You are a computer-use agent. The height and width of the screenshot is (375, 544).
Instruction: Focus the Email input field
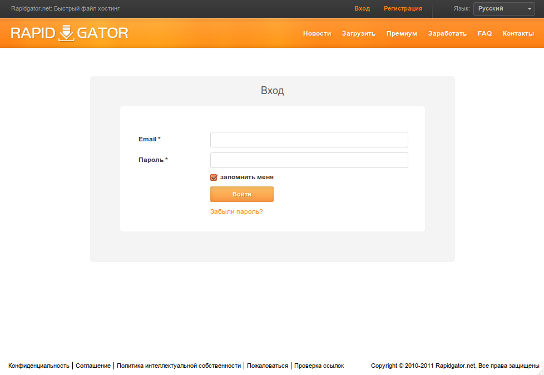[x=309, y=140]
